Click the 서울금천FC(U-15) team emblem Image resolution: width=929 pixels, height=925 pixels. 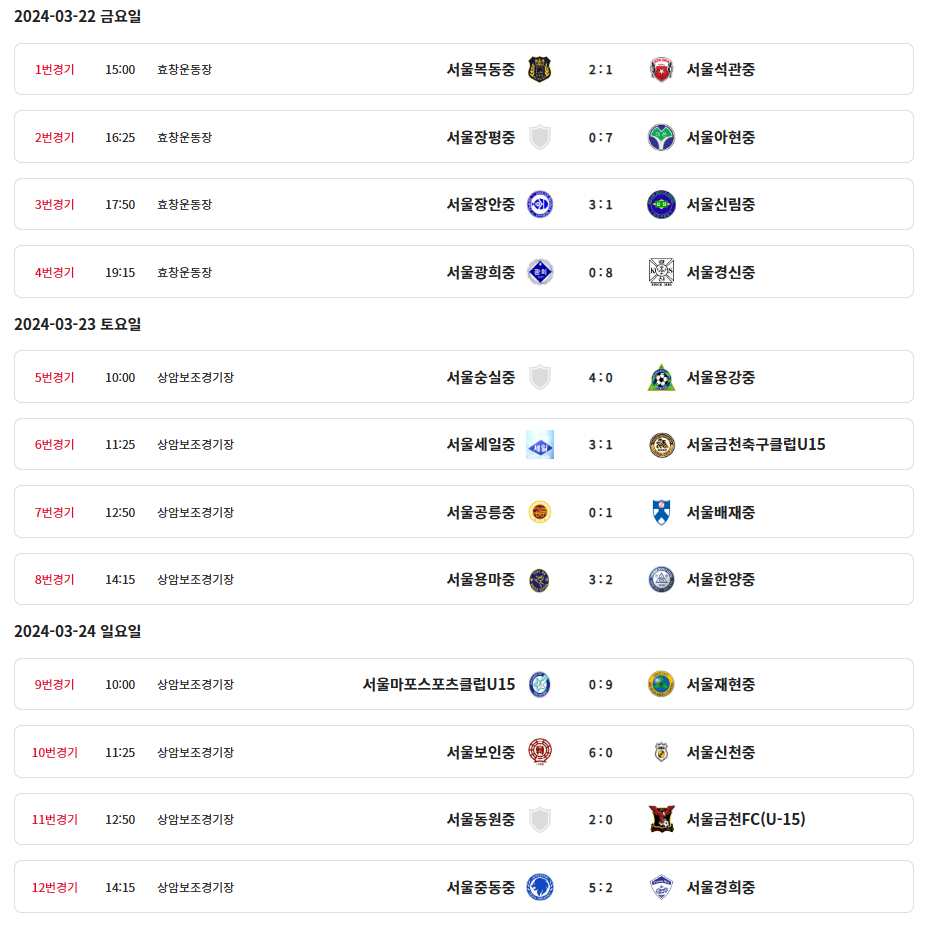coord(661,820)
